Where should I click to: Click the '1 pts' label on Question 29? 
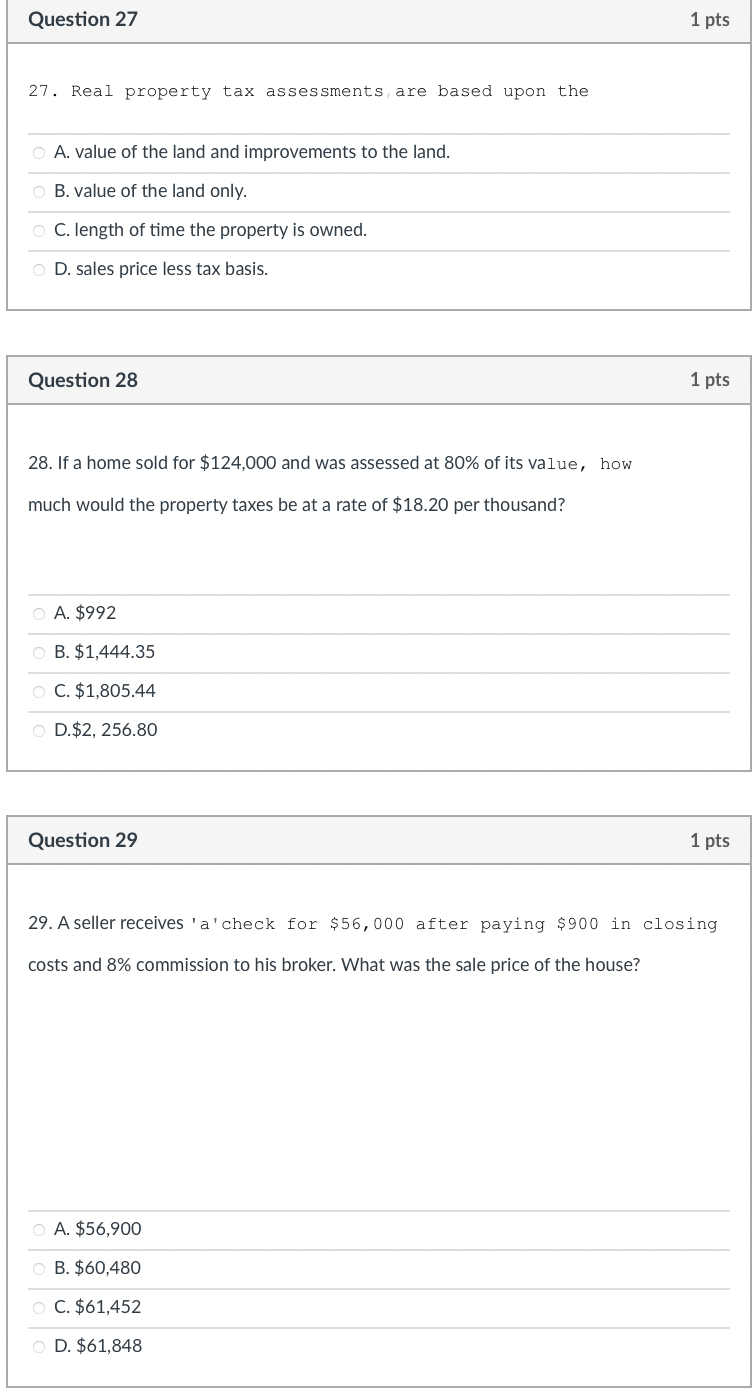pyautogui.click(x=710, y=840)
